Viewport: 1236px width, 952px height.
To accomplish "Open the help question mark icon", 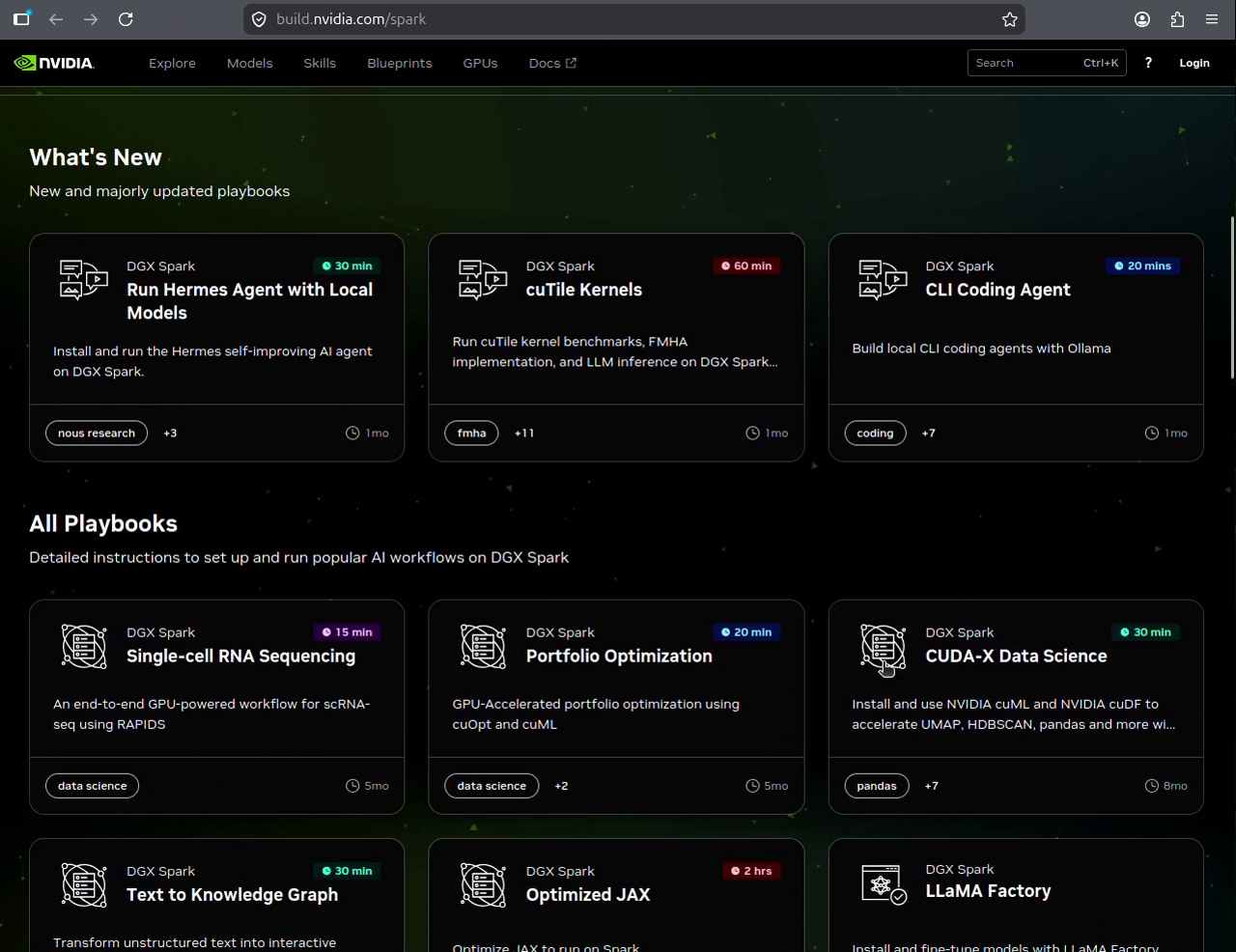I will click(1148, 63).
